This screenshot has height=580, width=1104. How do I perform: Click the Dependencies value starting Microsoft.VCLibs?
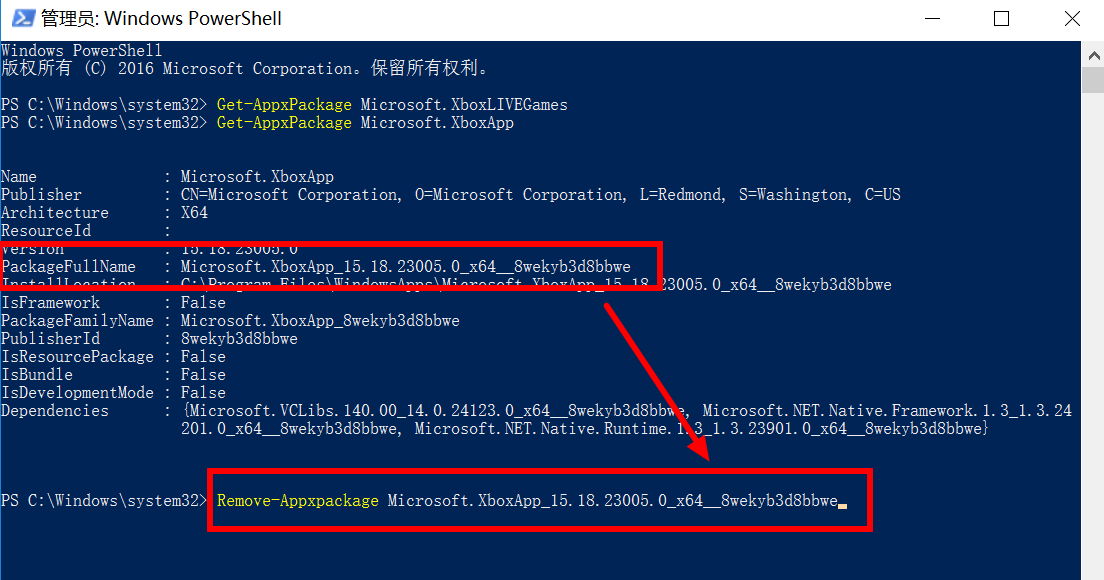point(627,420)
